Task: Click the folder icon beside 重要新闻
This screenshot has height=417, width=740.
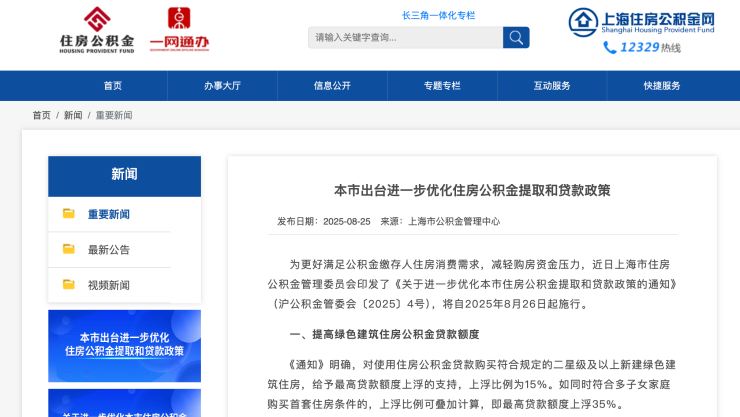Action: [x=69, y=214]
